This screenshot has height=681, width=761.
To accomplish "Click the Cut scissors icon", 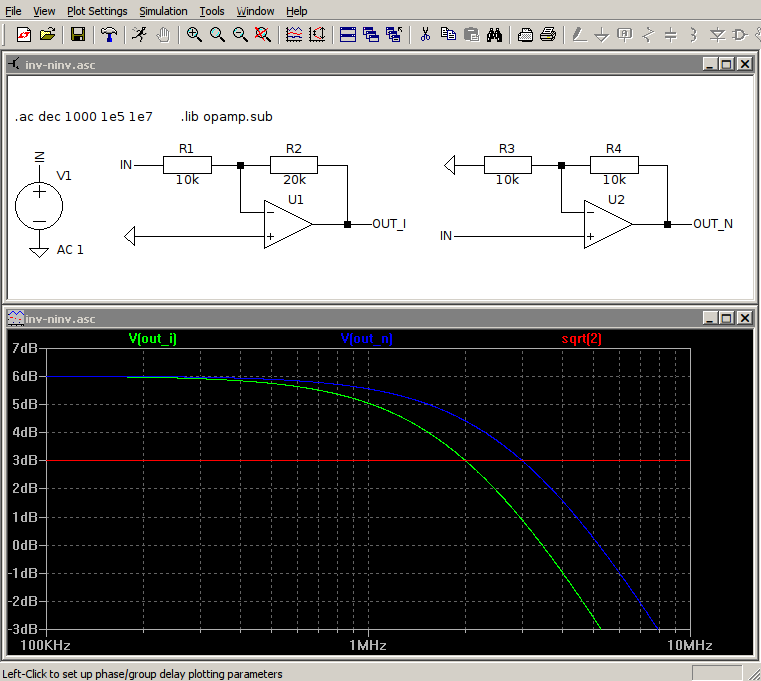I will [x=425, y=34].
